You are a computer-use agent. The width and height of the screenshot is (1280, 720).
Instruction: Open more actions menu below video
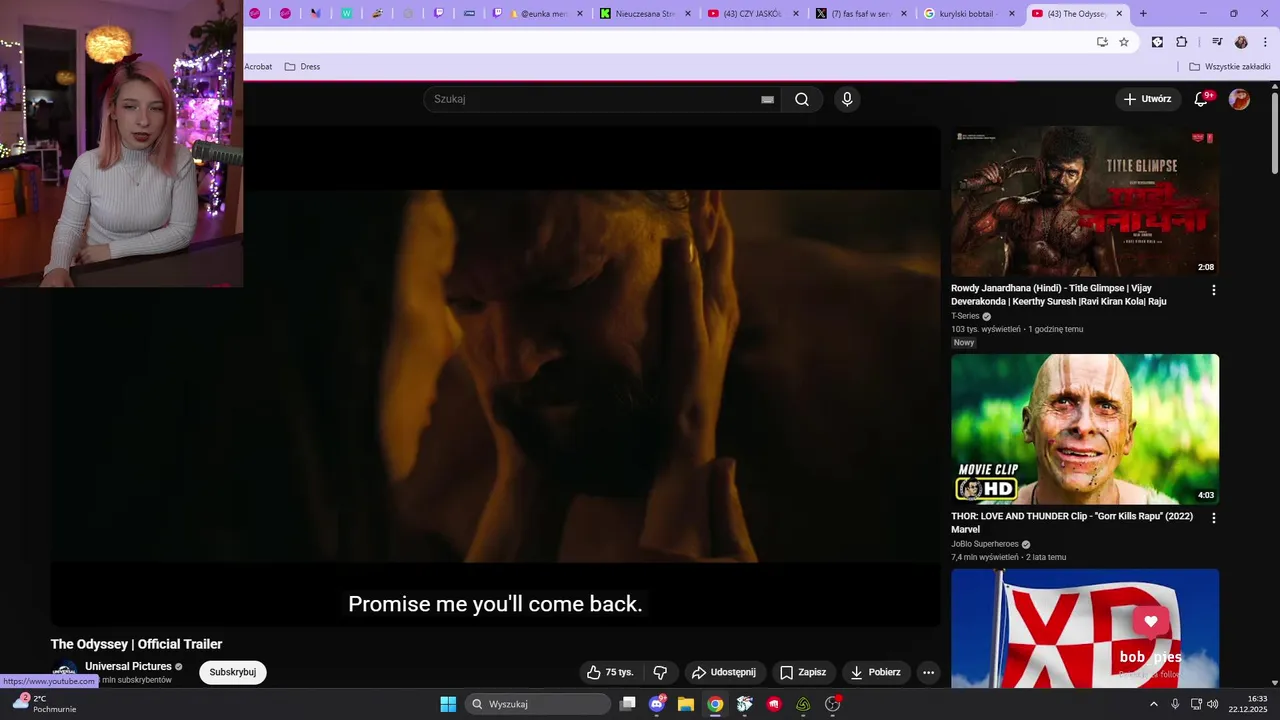tap(928, 672)
